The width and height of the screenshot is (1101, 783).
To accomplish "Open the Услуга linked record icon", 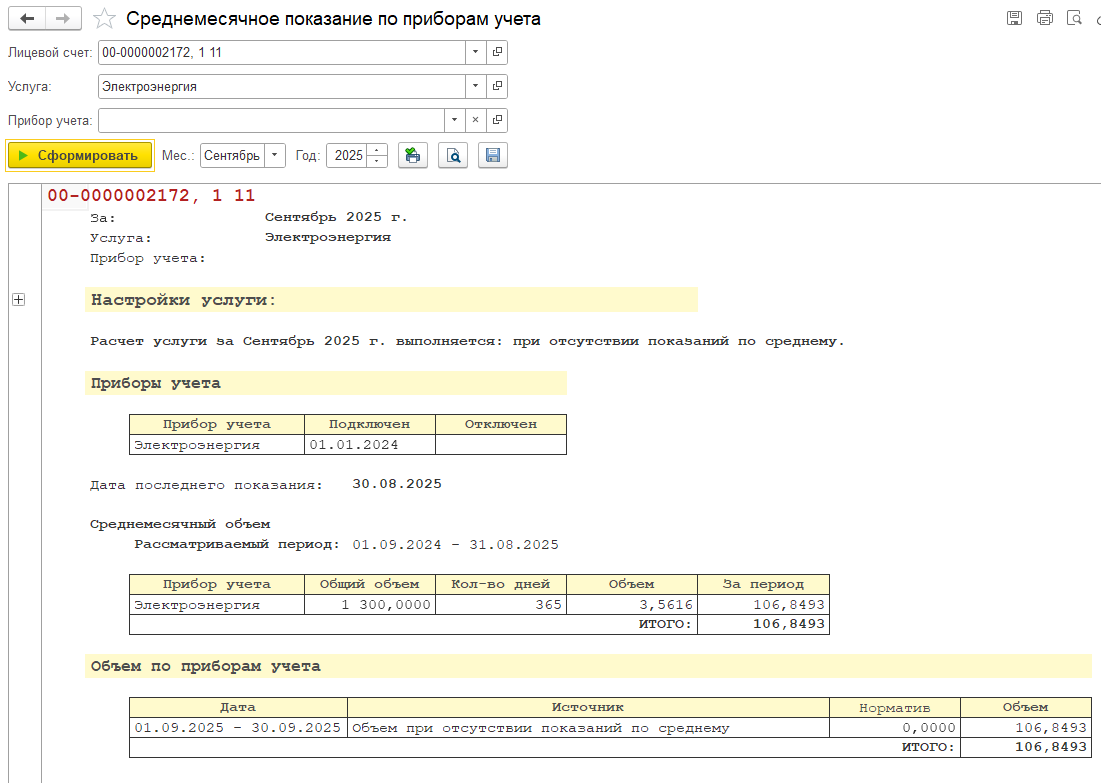I will click(x=497, y=86).
